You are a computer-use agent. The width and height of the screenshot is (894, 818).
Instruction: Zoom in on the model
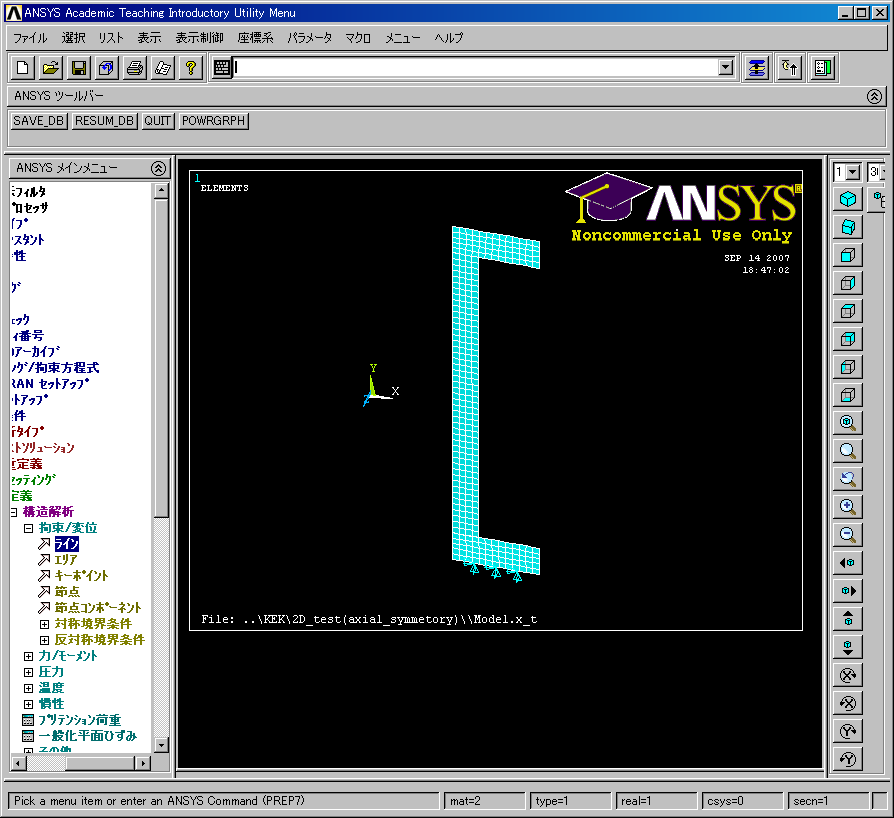click(x=848, y=506)
